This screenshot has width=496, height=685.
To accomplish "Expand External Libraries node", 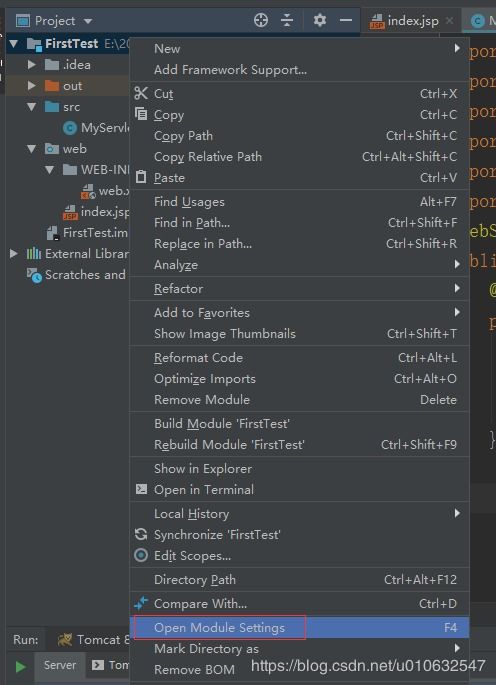I will pos(14,253).
